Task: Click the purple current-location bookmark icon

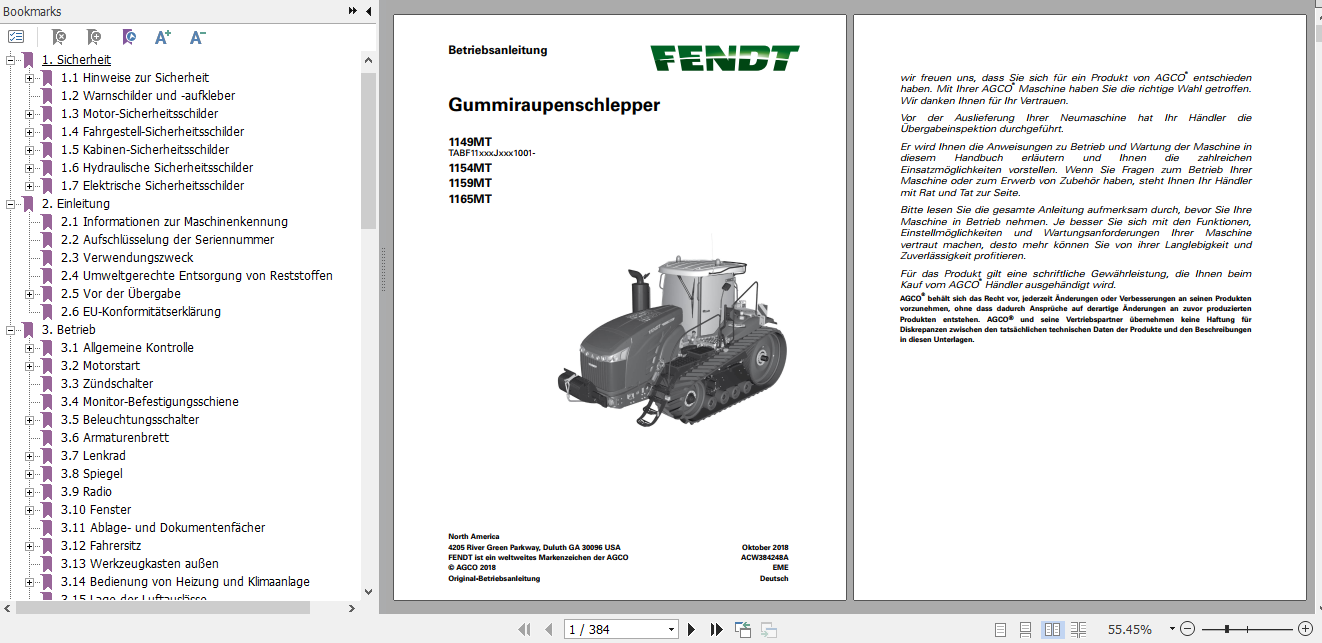Action: (x=129, y=37)
